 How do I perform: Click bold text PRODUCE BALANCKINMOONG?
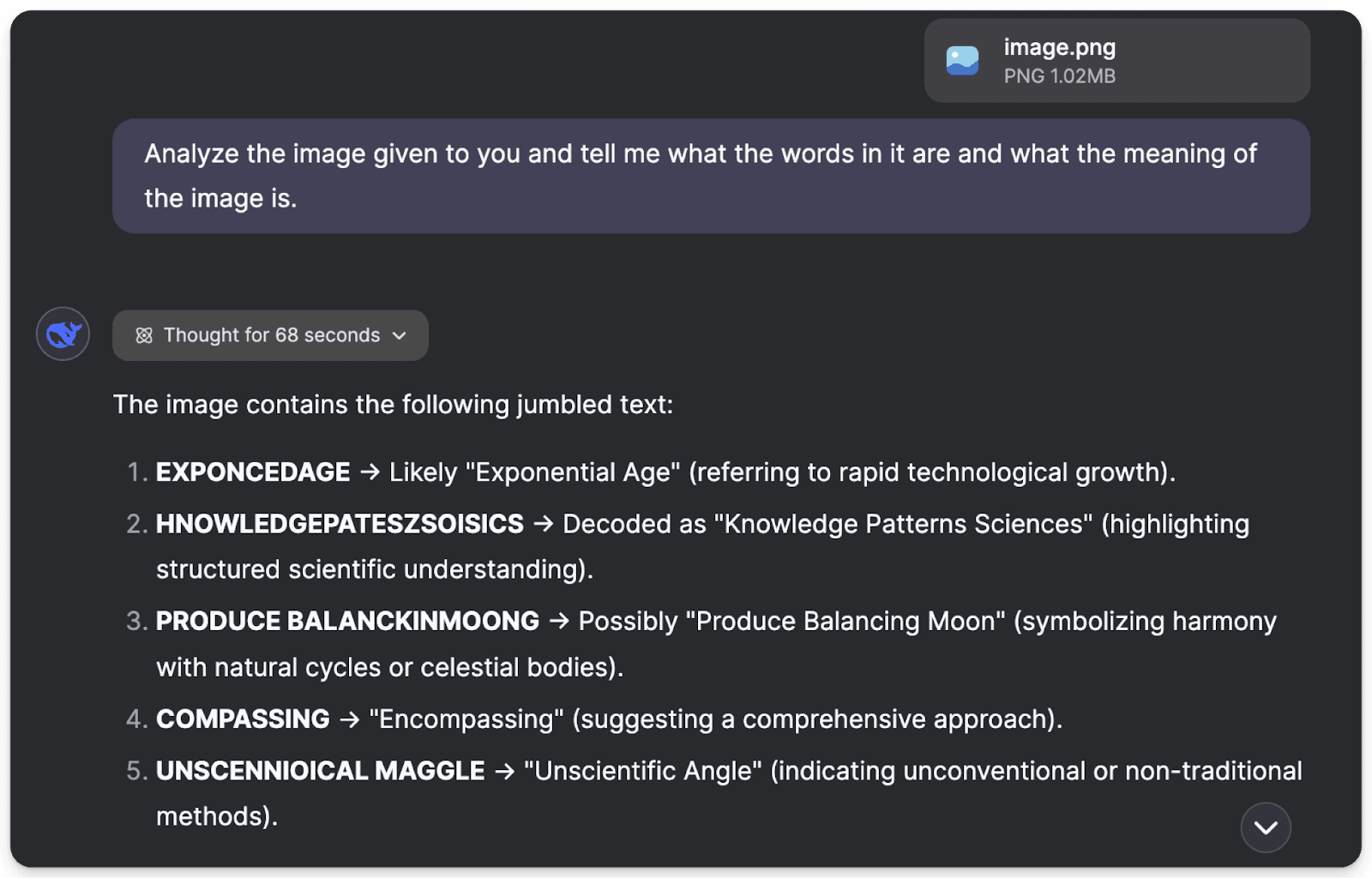347,621
